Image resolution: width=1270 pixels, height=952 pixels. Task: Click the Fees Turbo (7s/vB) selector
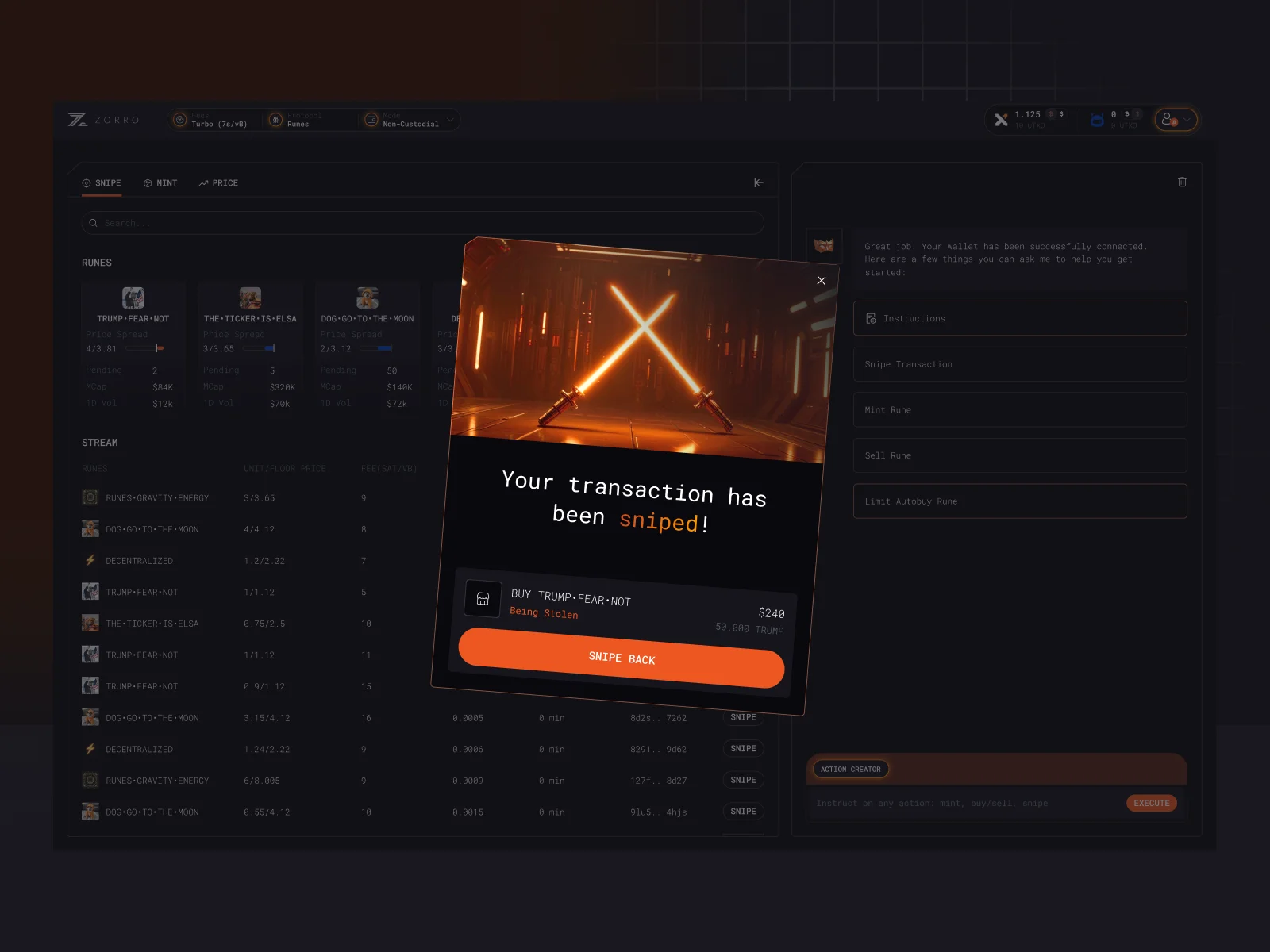[x=211, y=120]
